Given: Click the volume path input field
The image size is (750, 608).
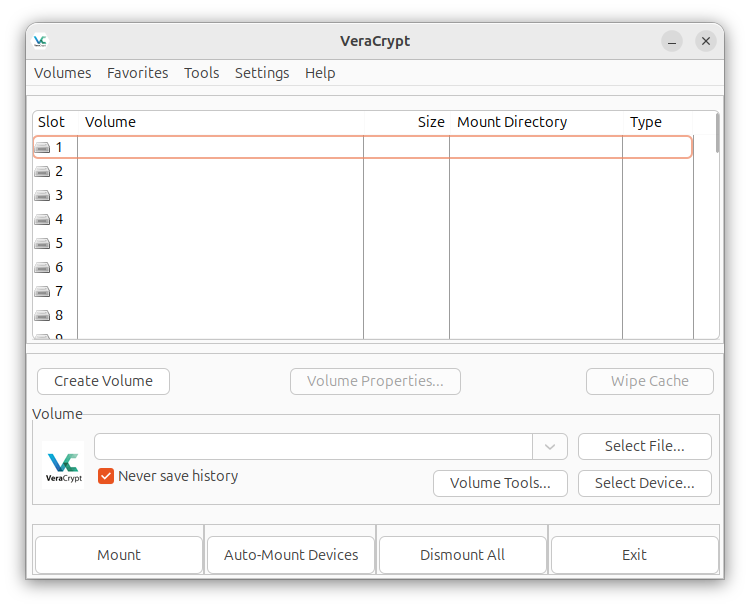Looking at the screenshot, I should (314, 447).
